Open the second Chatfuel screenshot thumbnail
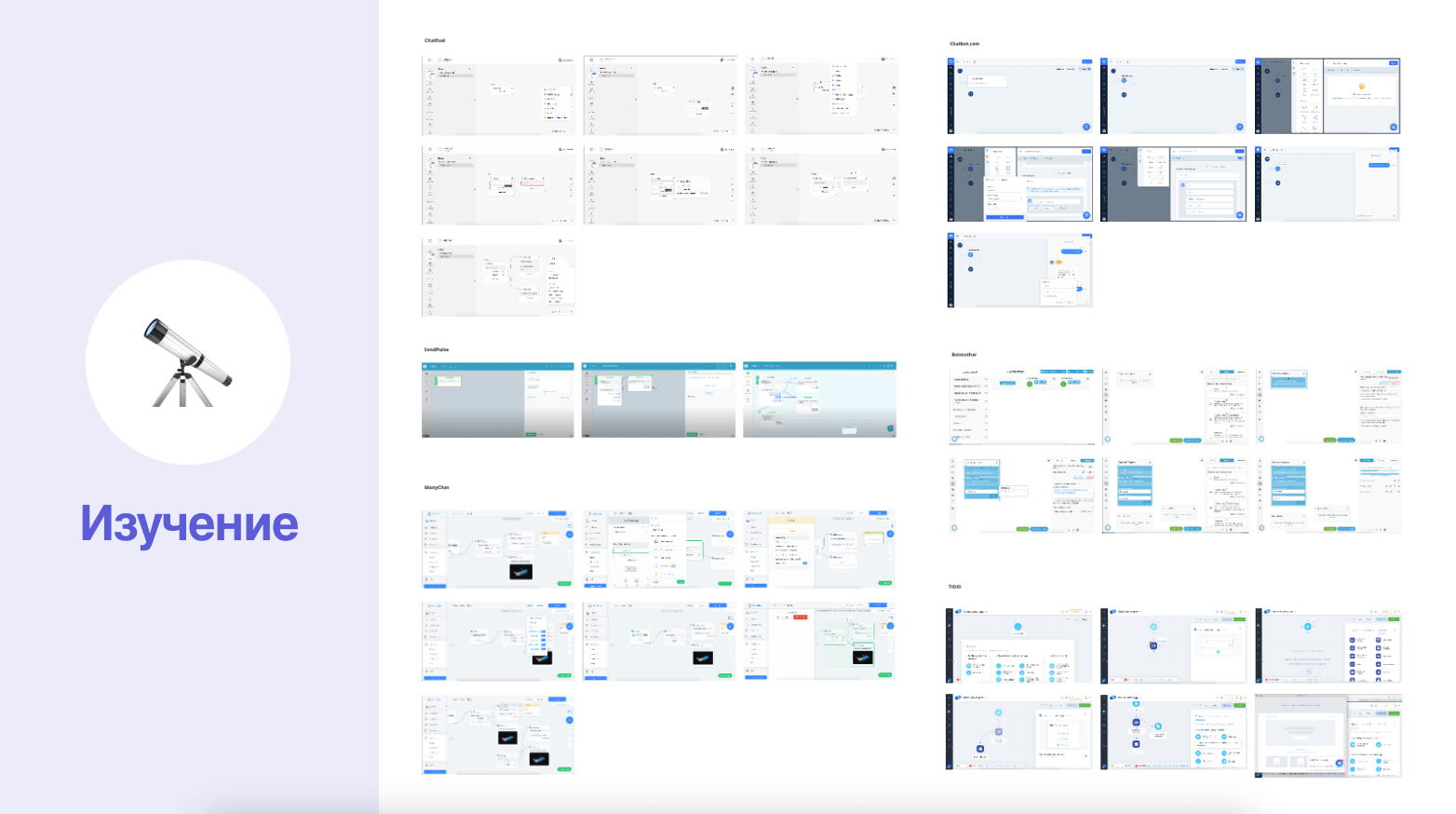Viewport: 1456px width, 814px height. coord(660,95)
